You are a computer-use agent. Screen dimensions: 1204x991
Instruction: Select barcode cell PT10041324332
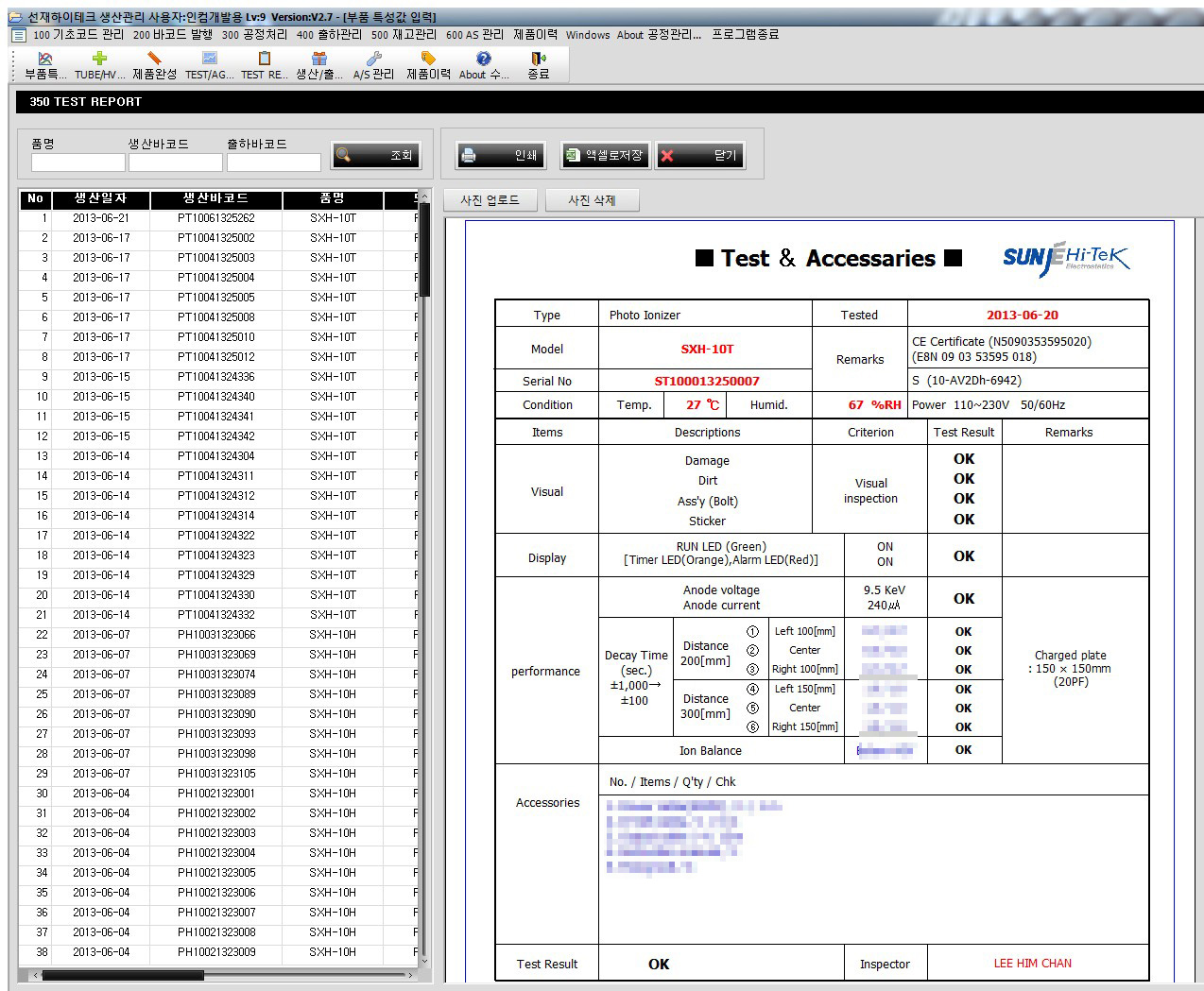click(216, 615)
